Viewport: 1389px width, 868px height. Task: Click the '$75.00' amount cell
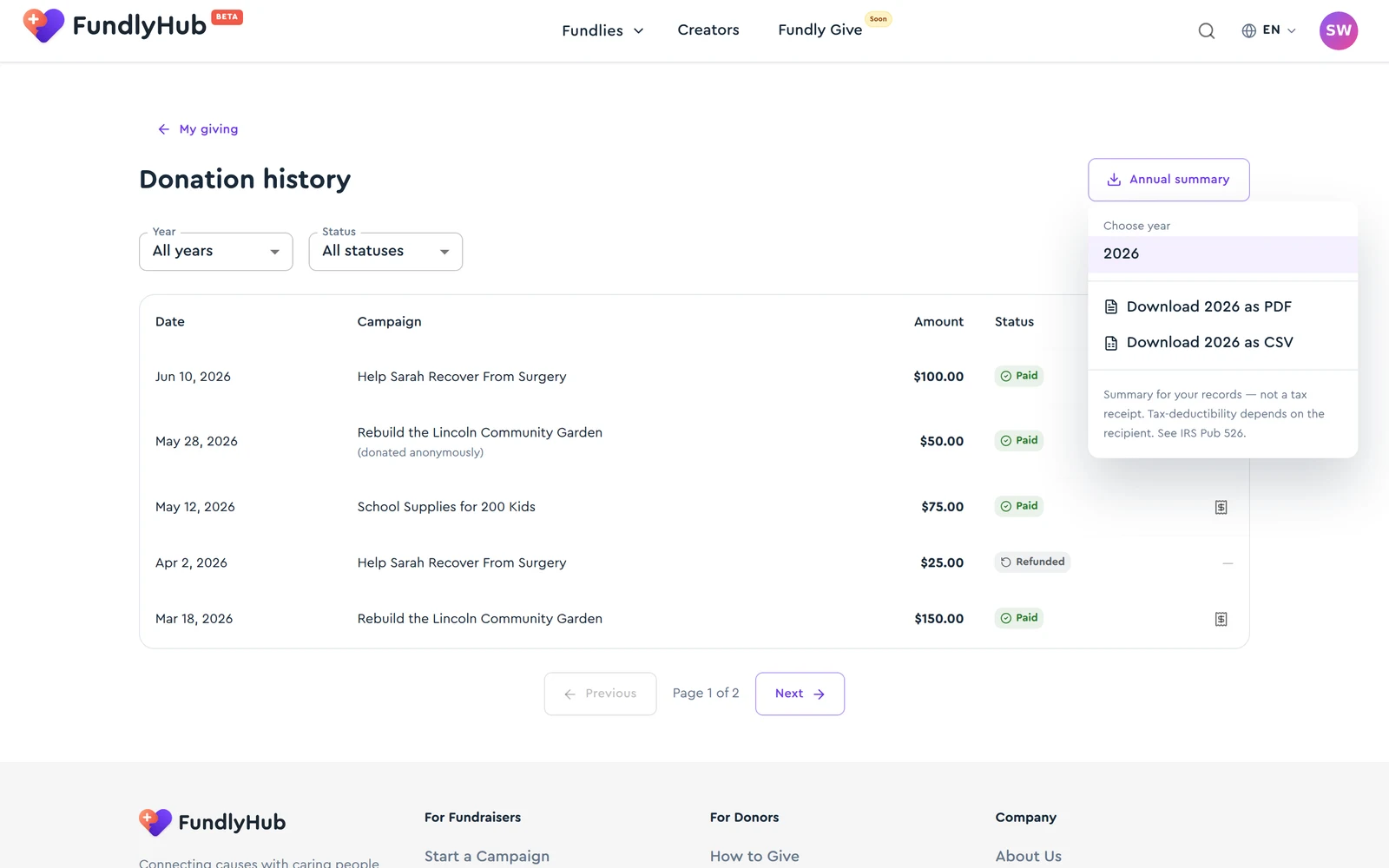click(x=943, y=507)
